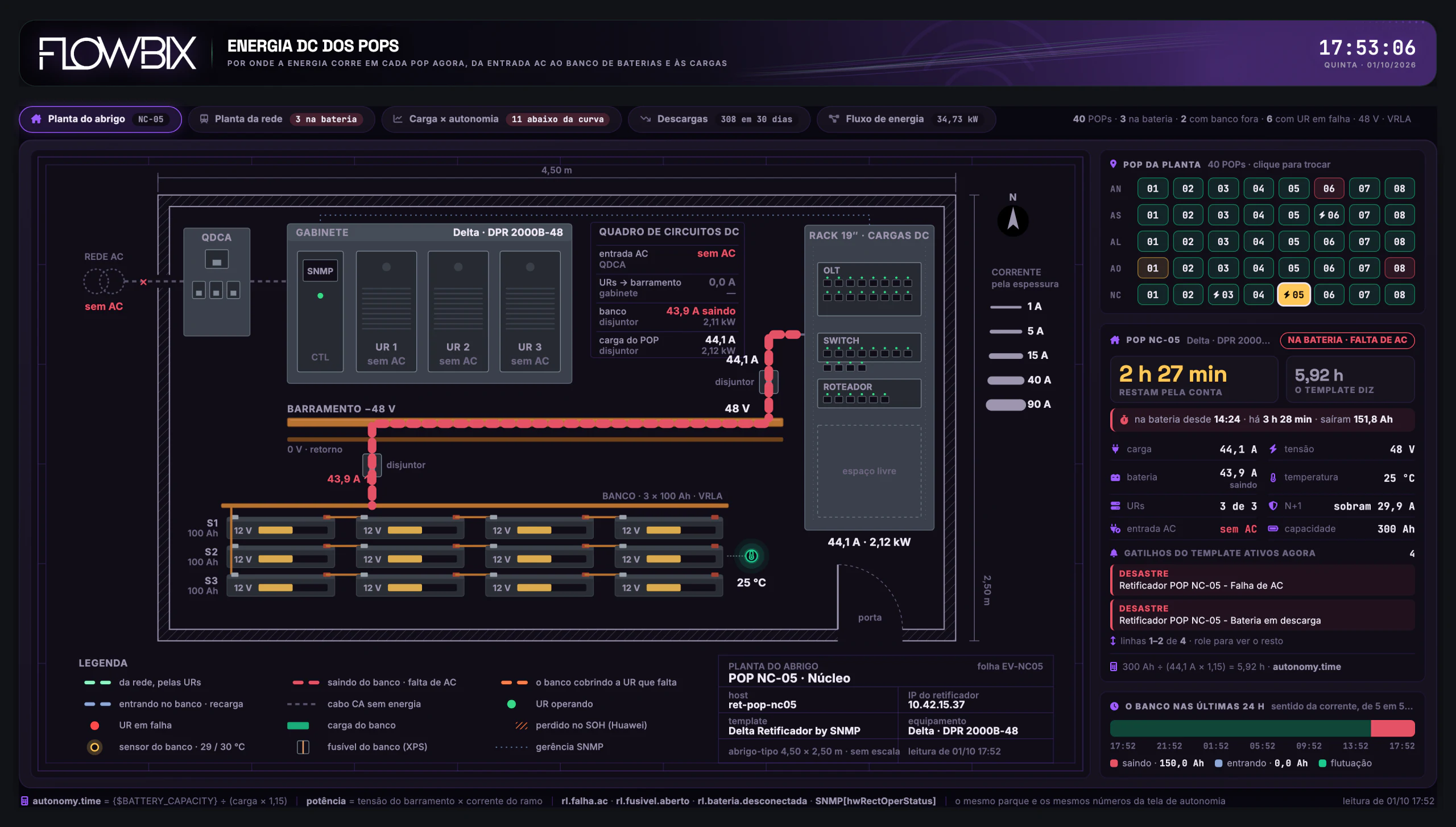
Task: Click the red segment of the 24 h bar
Action: pyautogui.click(x=1393, y=728)
